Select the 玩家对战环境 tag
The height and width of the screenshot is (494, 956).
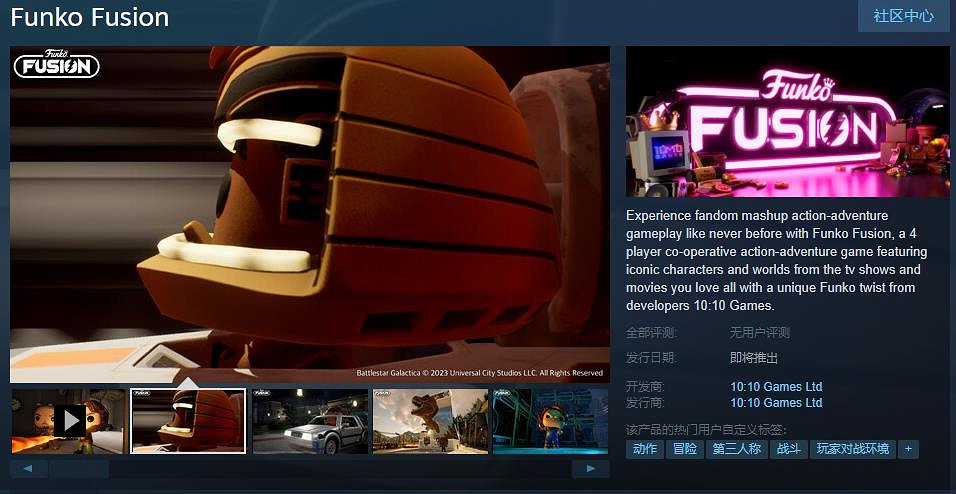[852, 449]
